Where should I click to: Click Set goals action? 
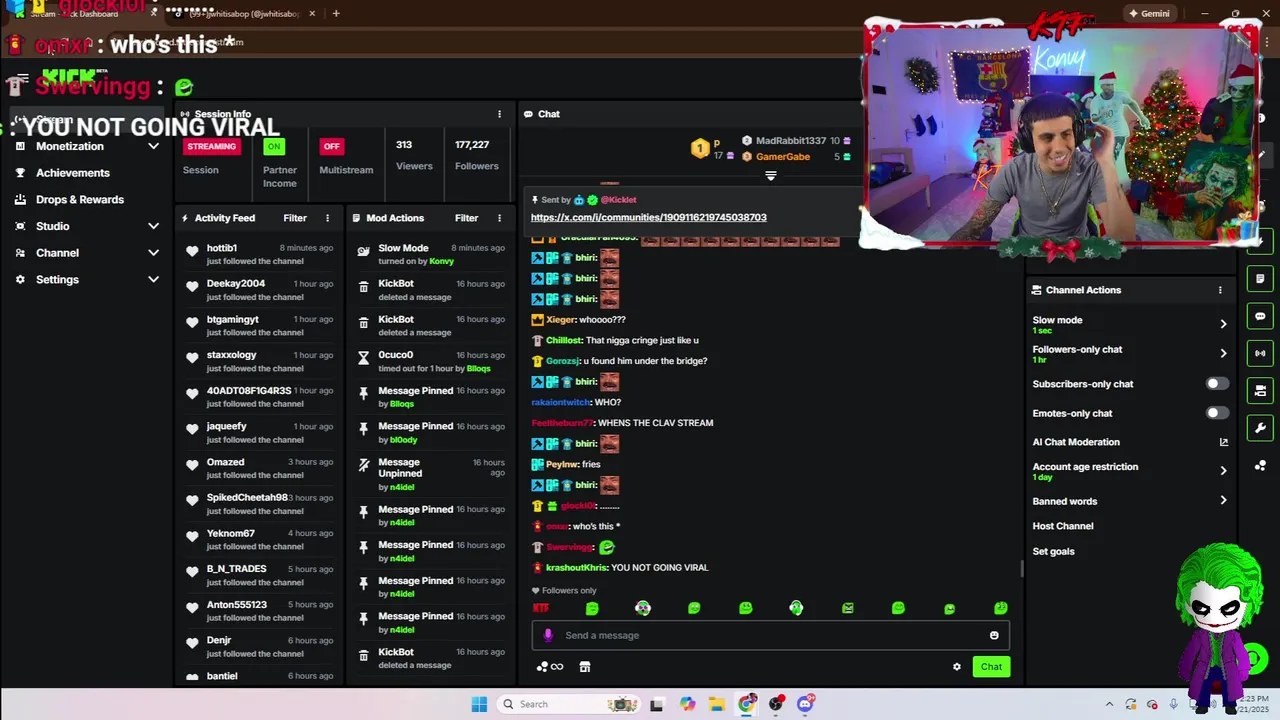click(x=1053, y=552)
